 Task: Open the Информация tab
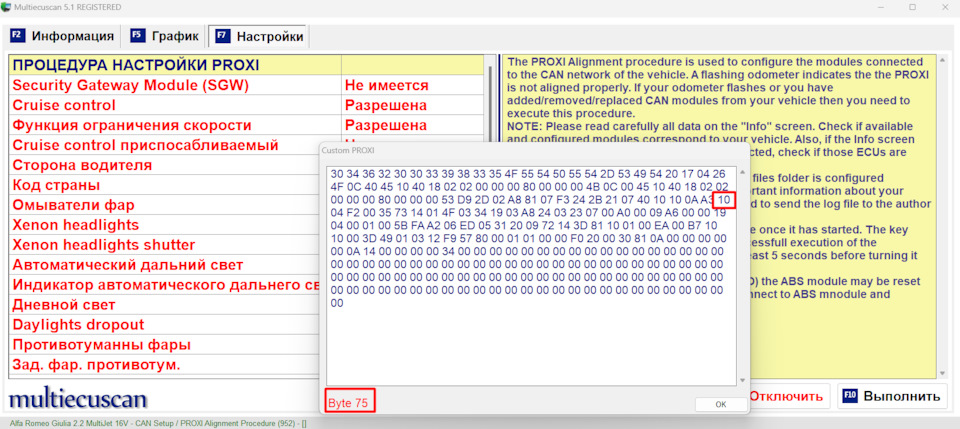pos(61,36)
